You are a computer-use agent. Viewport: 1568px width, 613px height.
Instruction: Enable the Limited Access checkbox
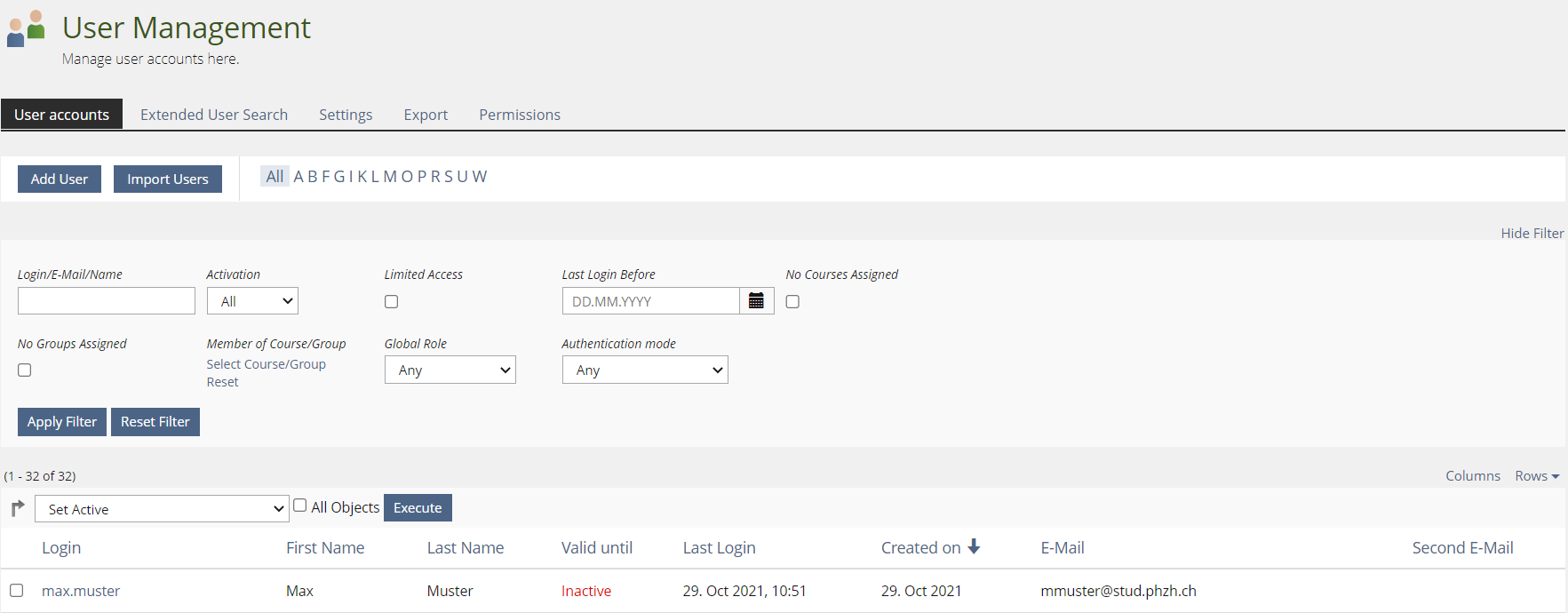point(391,302)
